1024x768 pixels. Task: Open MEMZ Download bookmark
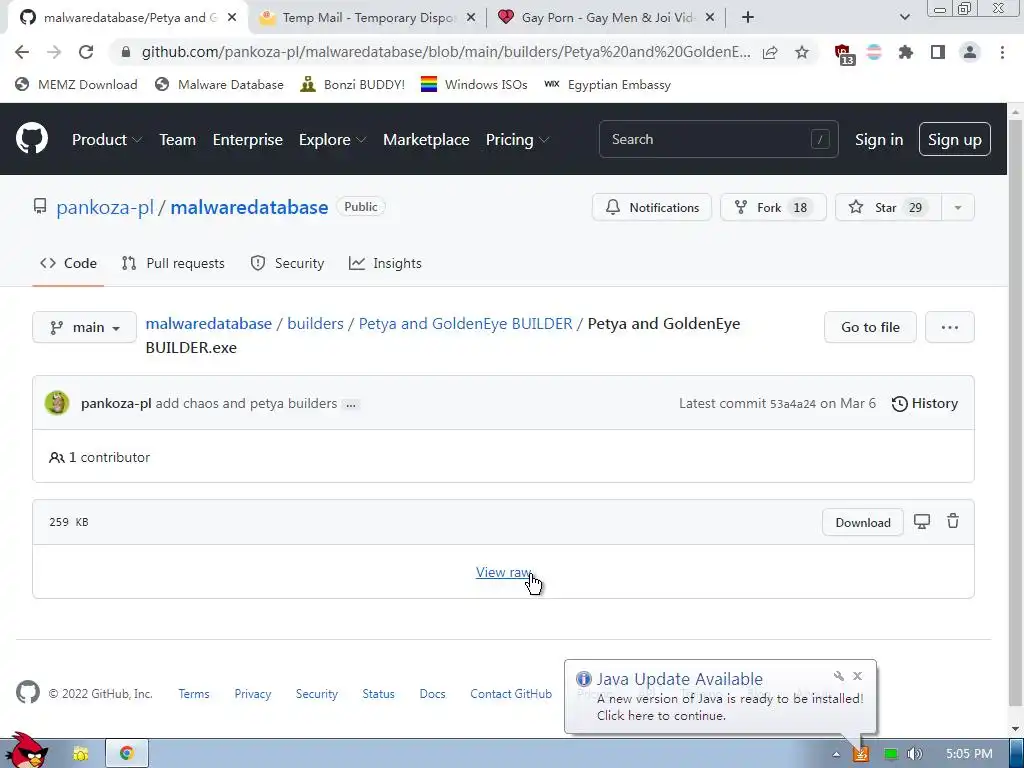pyautogui.click(x=76, y=84)
